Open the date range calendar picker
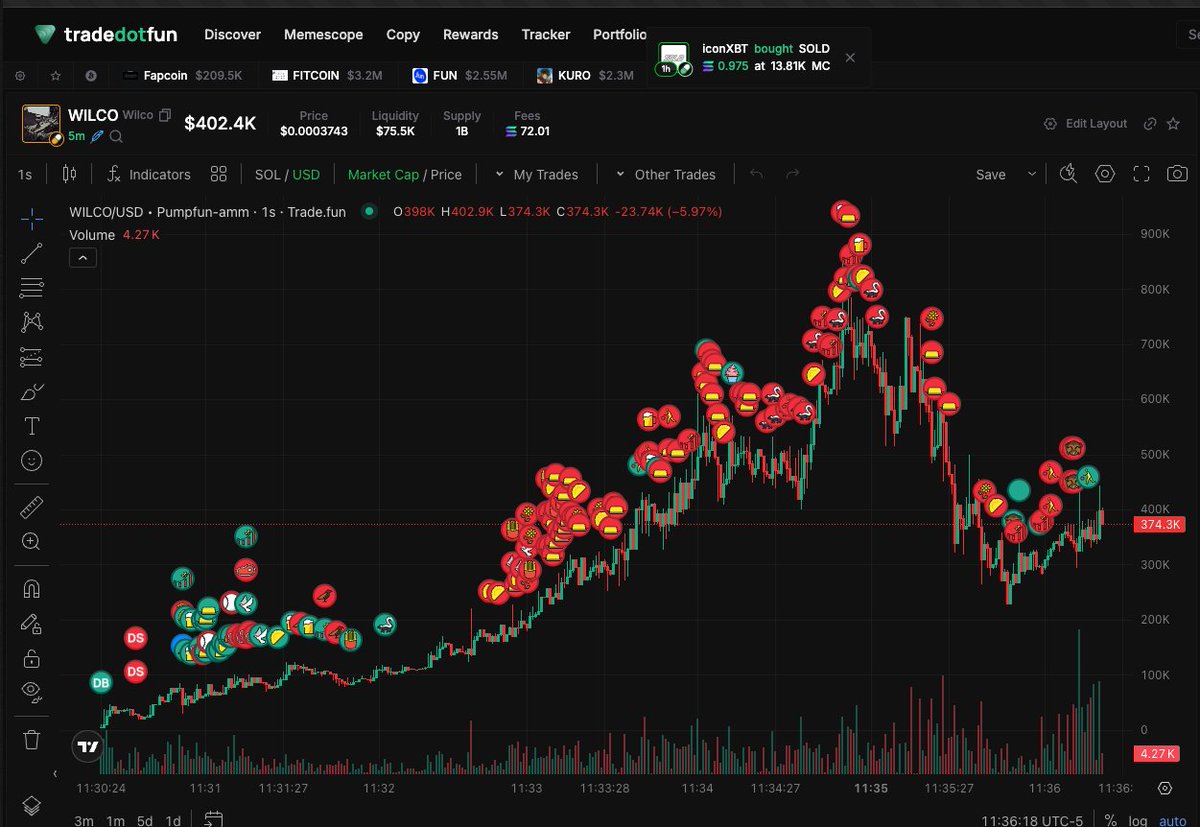Viewport: 1200px width, 827px height. (x=213, y=820)
